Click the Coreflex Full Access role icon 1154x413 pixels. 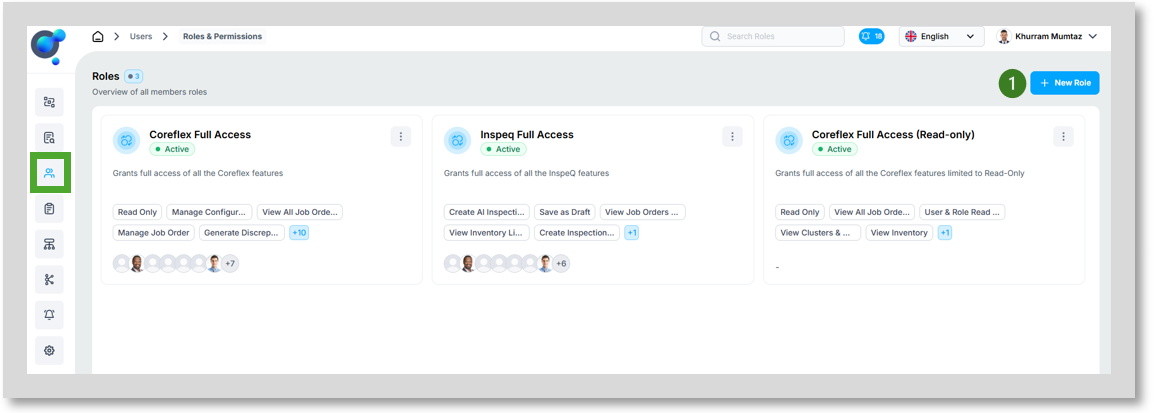(127, 141)
